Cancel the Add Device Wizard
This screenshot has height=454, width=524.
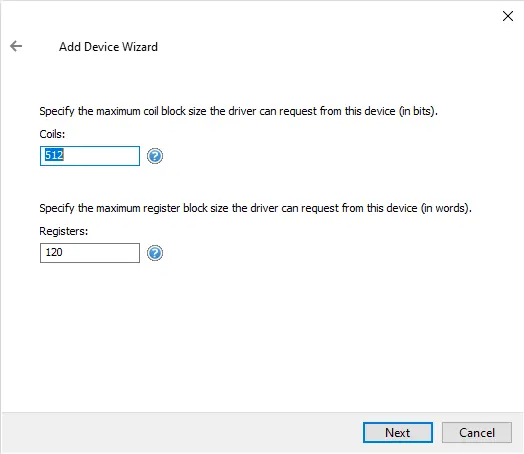477,433
